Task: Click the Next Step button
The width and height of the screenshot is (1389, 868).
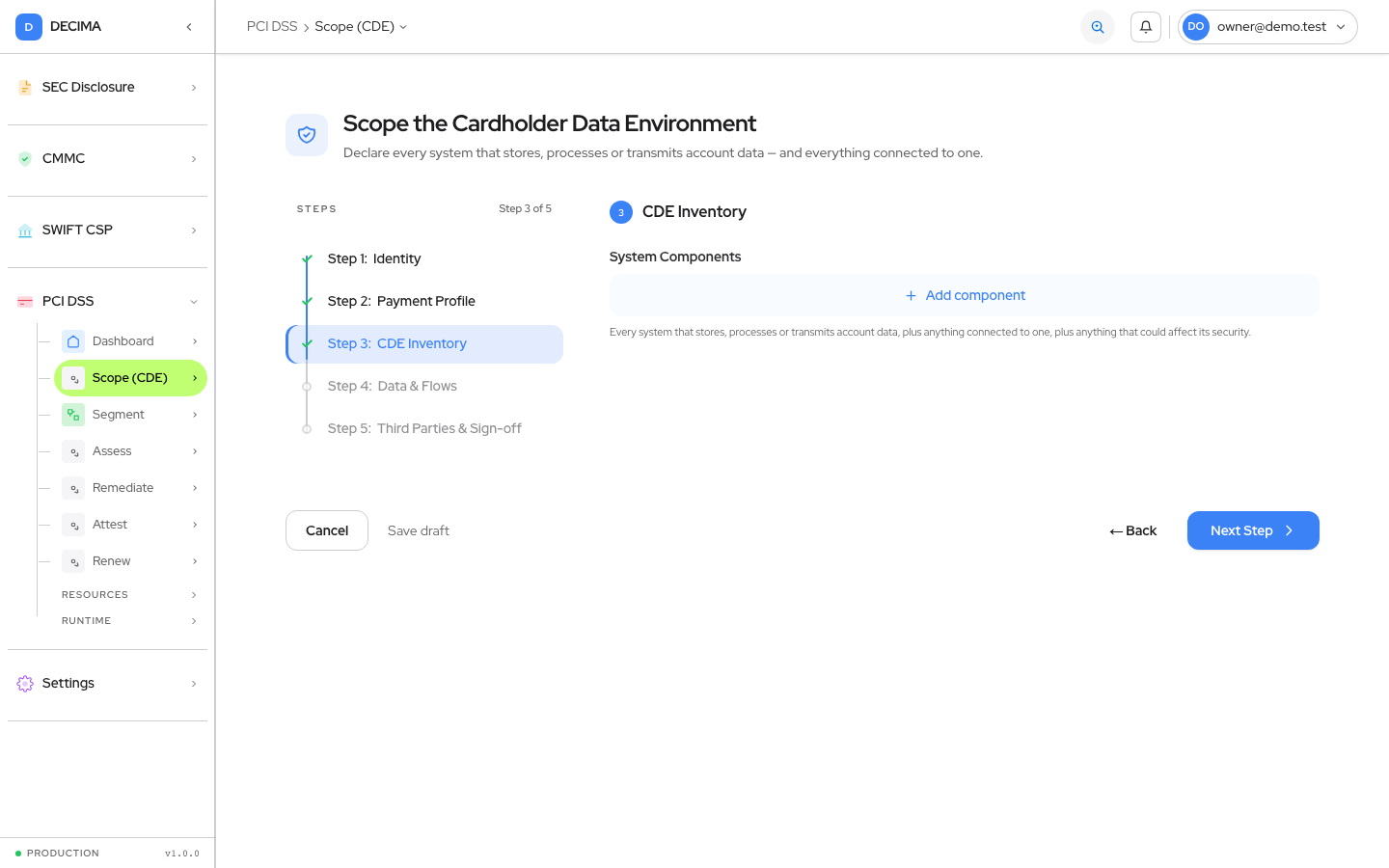Action: point(1253,530)
